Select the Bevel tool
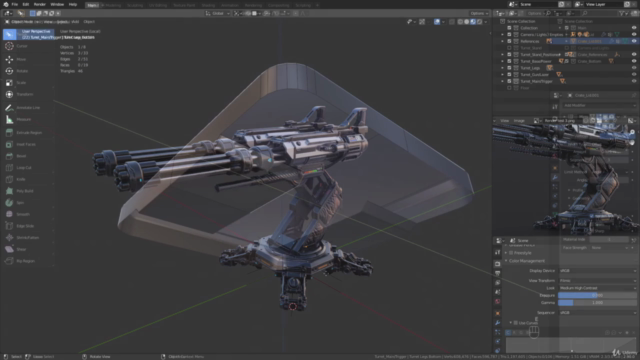Image resolution: width=640 pixels, height=360 pixels. tap(9, 156)
